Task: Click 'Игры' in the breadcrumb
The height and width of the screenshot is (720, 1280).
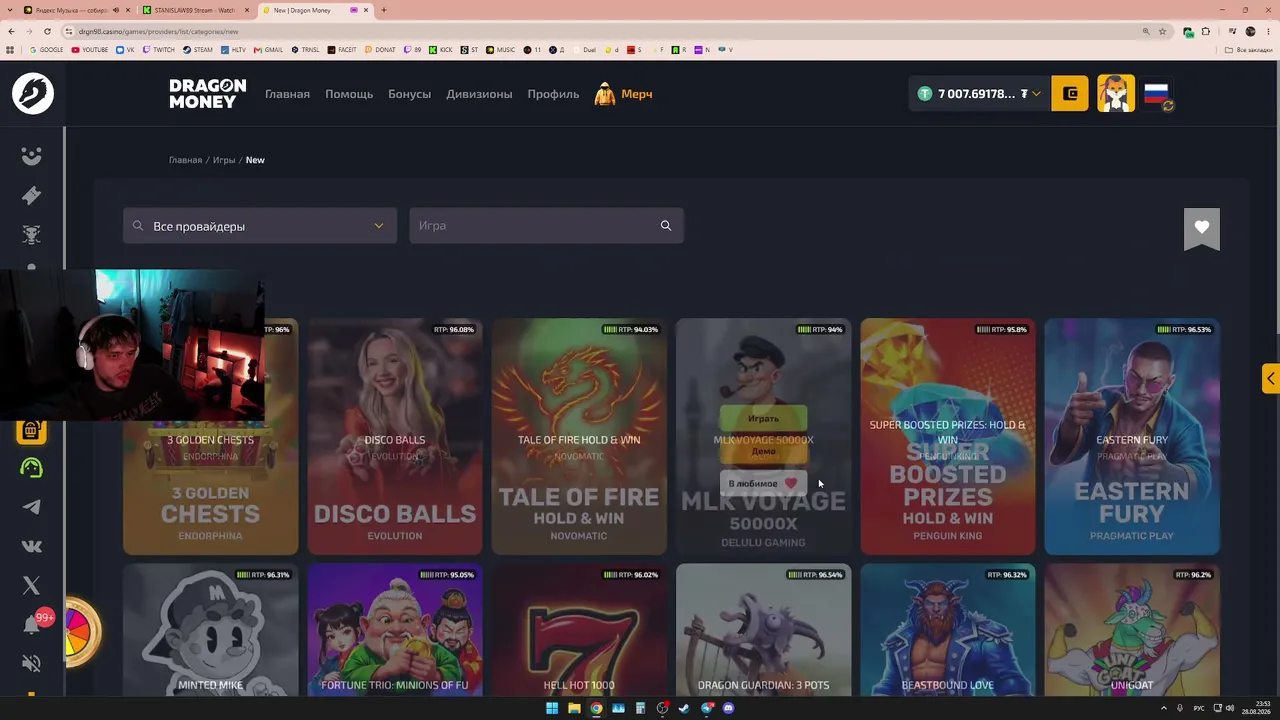Action: click(224, 160)
